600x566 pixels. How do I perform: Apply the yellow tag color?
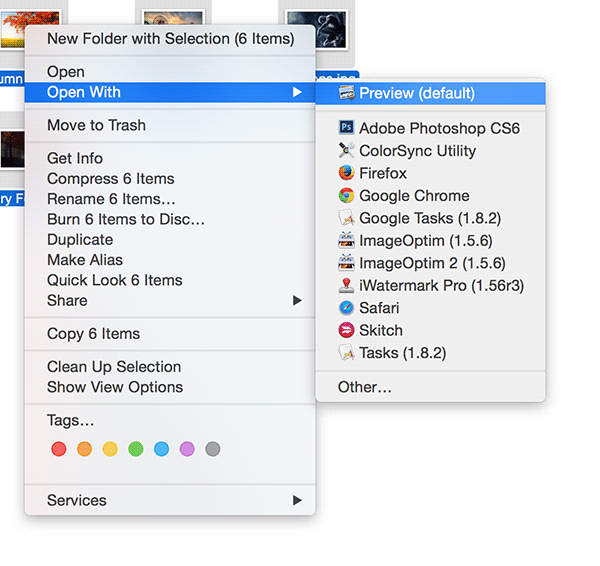point(110,449)
